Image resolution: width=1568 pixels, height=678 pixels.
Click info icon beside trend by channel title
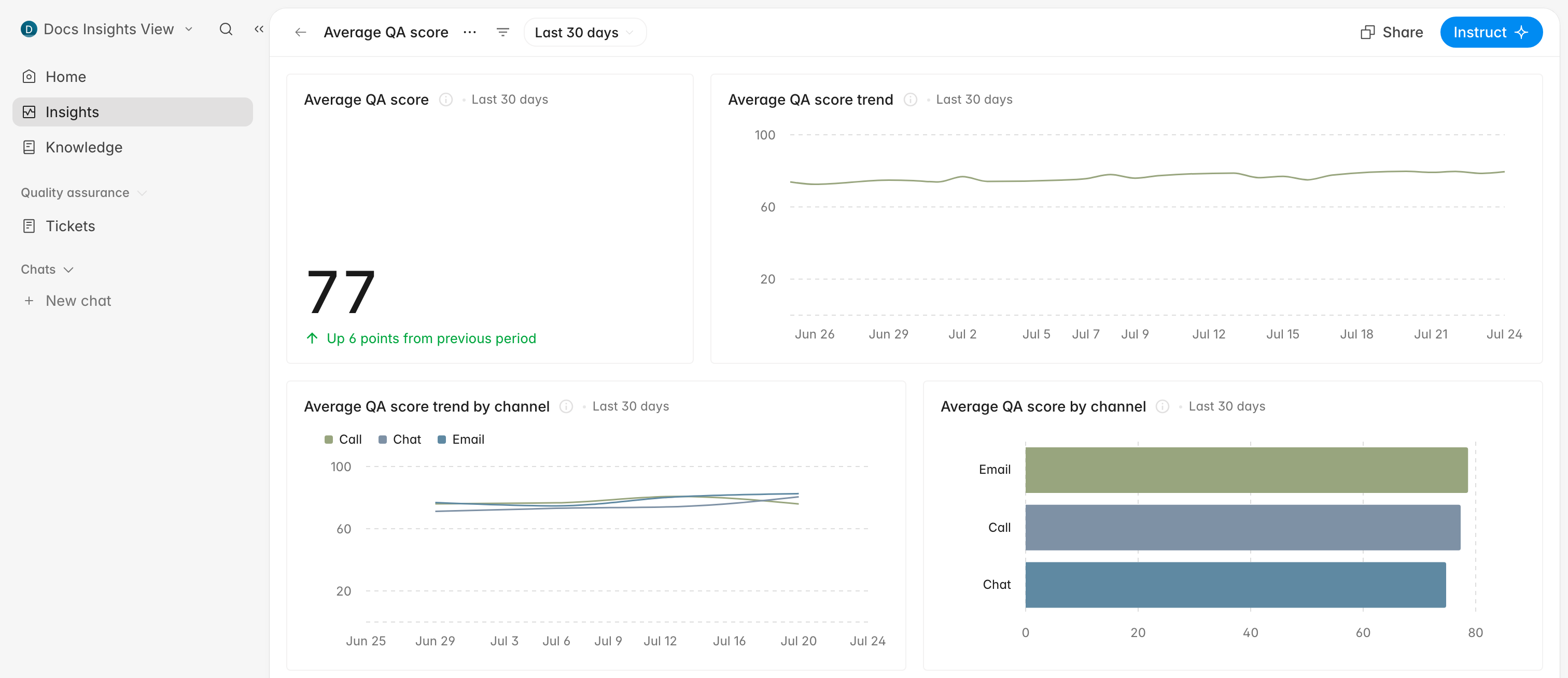(x=566, y=406)
